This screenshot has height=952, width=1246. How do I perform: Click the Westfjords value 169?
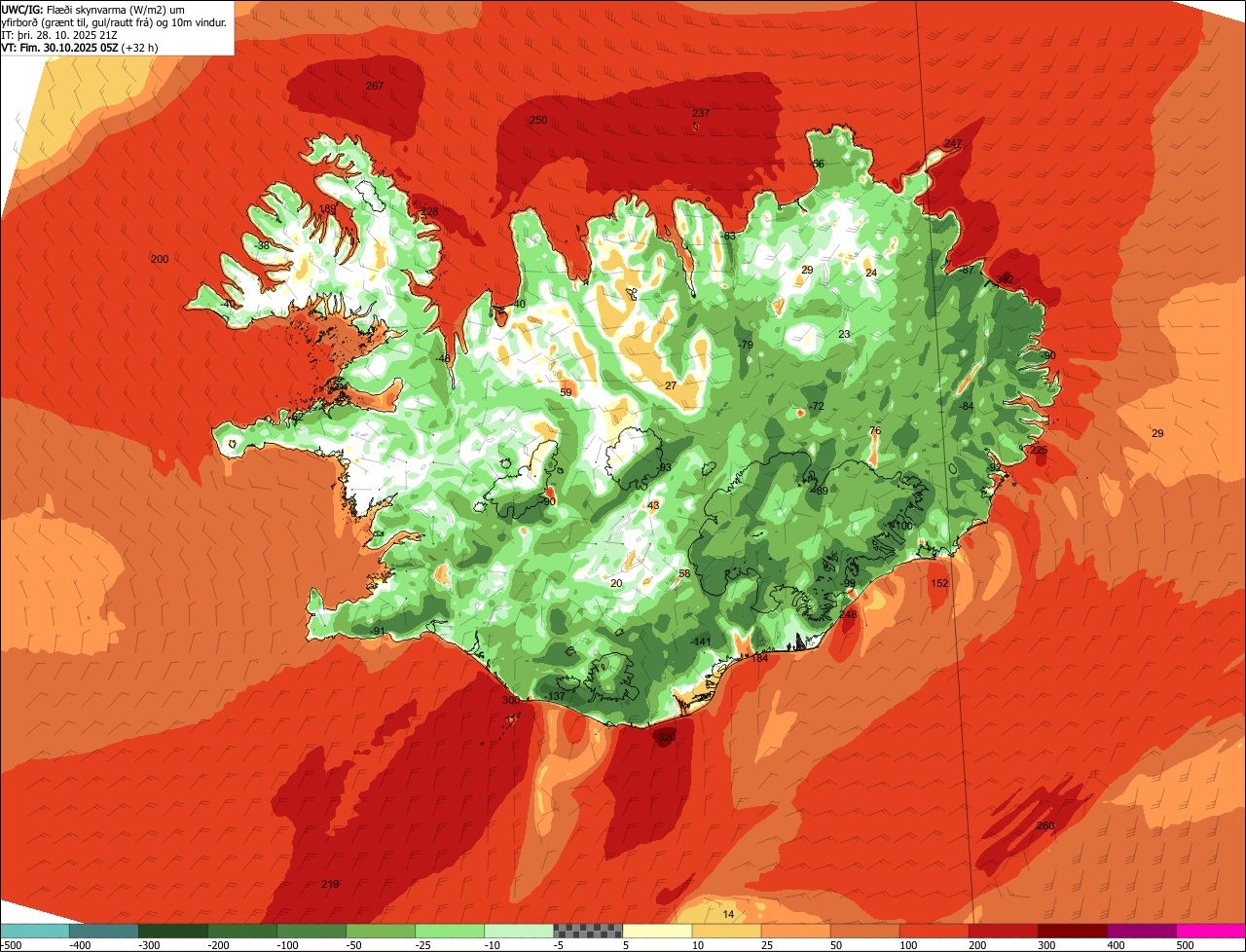(328, 209)
